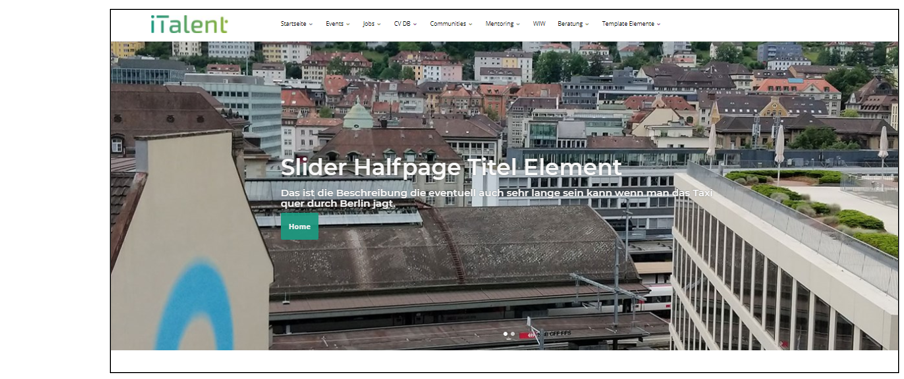Select the second slider pagination dot
The image size is (904, 379).
tap(513, 334)
